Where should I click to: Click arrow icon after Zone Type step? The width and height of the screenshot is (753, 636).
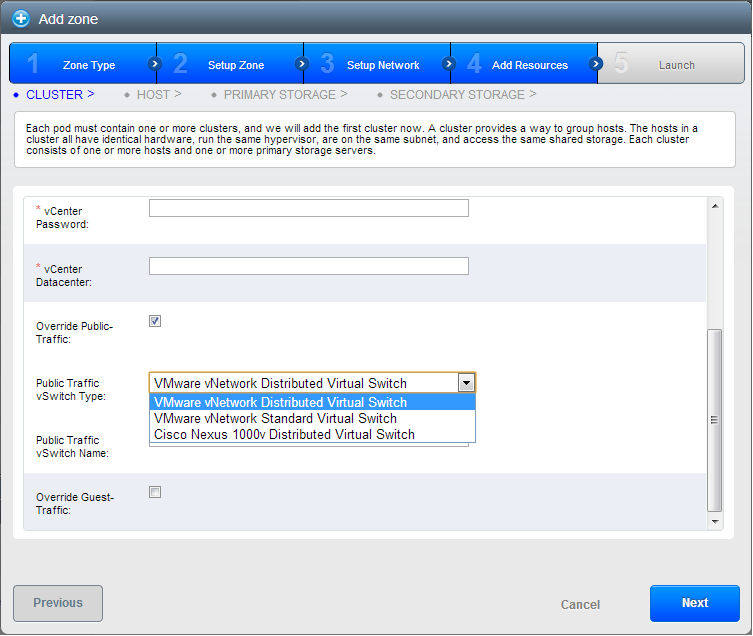coord(154,64)
